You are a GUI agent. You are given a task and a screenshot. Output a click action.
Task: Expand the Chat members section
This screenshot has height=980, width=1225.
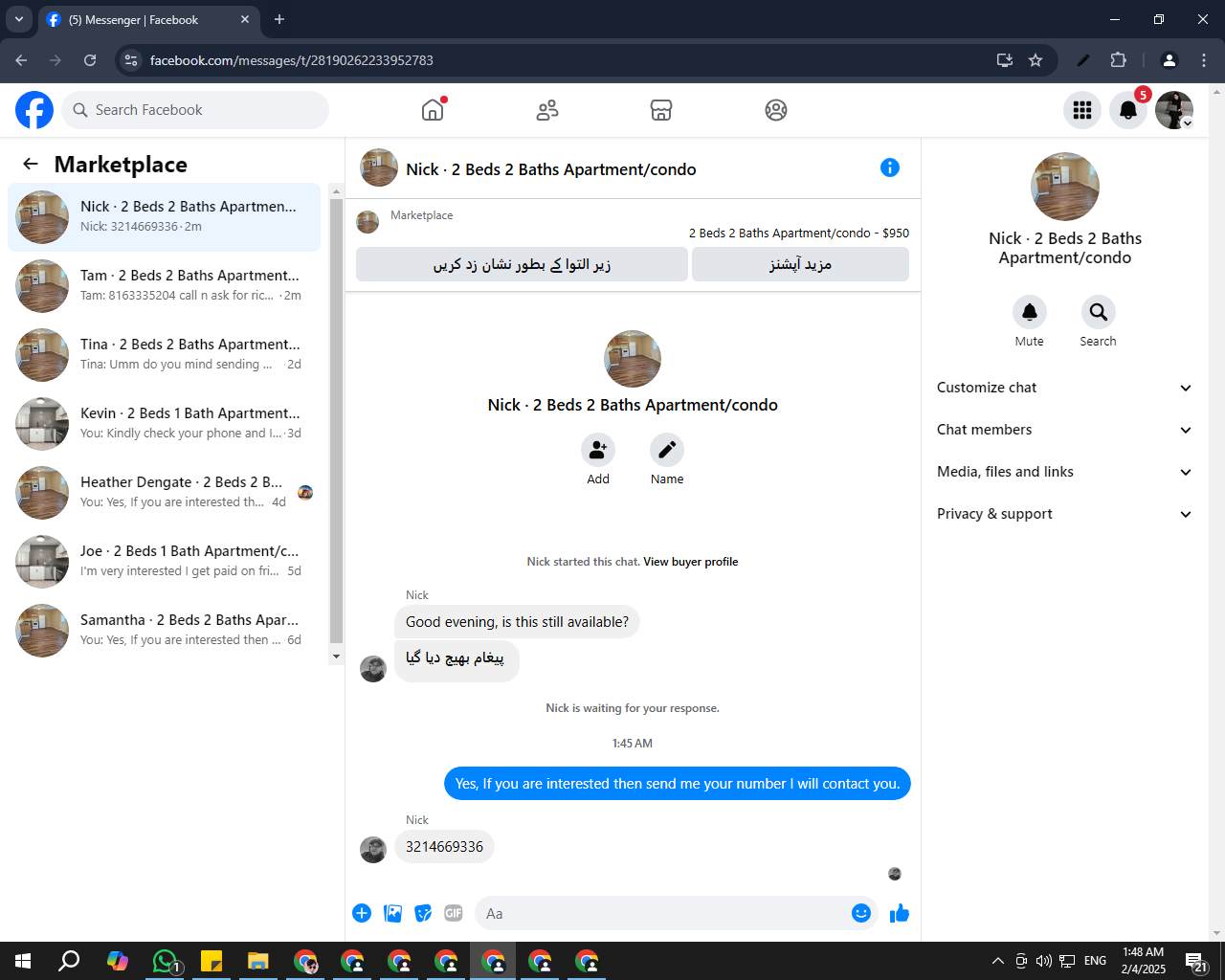tap(1065, 430)
